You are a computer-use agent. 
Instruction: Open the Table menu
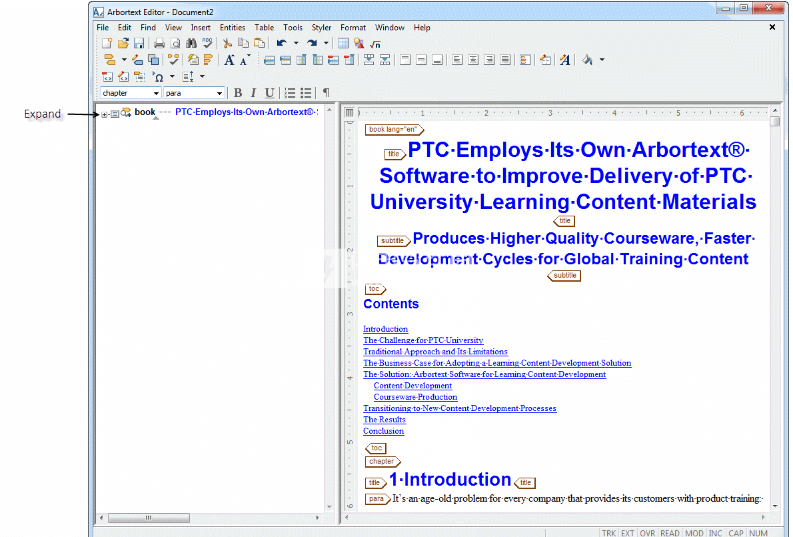(x=264, y=27)
